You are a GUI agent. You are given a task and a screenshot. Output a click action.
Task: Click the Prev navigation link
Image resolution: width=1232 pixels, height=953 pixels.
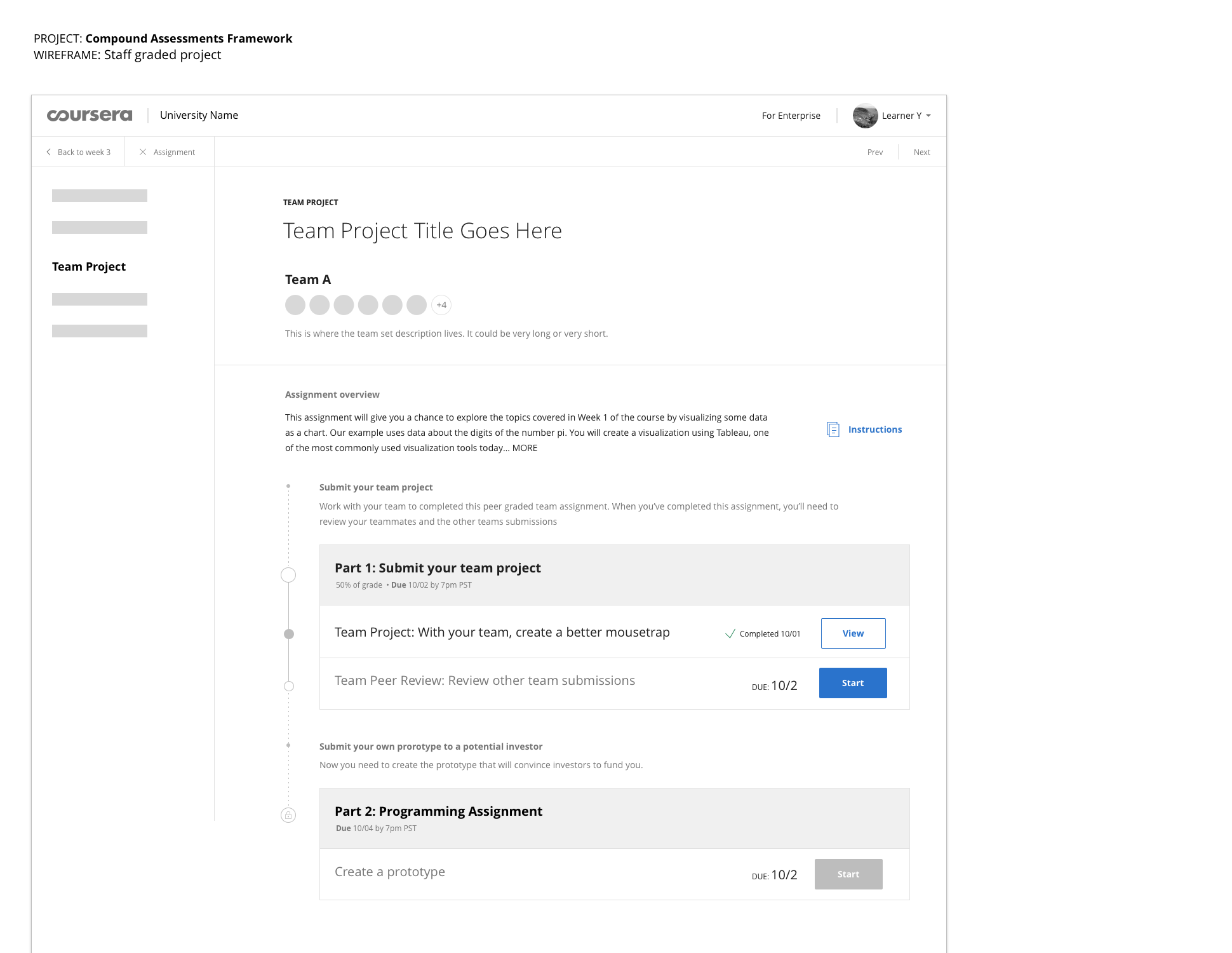(x=875, y=152)
